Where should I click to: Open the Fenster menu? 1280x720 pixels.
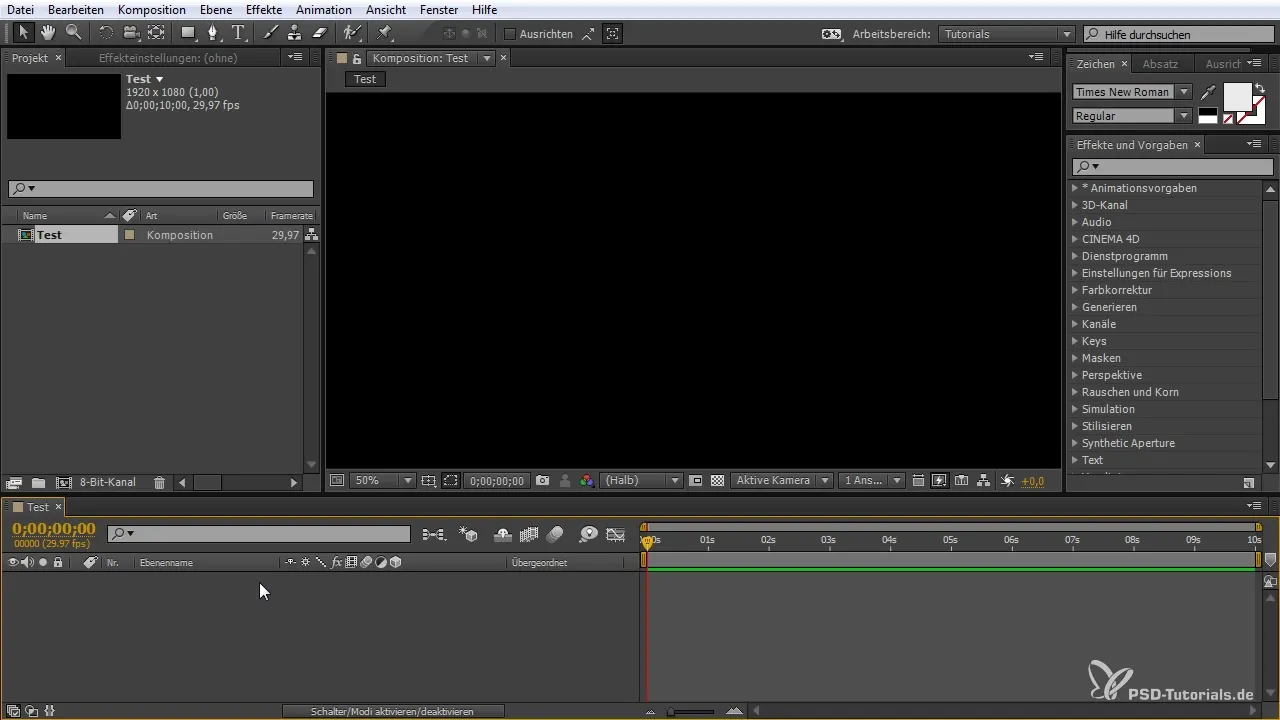(439, 9)
